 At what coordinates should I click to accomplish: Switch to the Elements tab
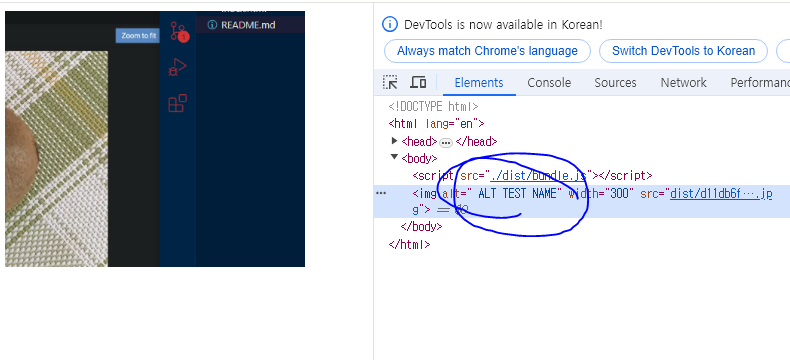[479, 83]
